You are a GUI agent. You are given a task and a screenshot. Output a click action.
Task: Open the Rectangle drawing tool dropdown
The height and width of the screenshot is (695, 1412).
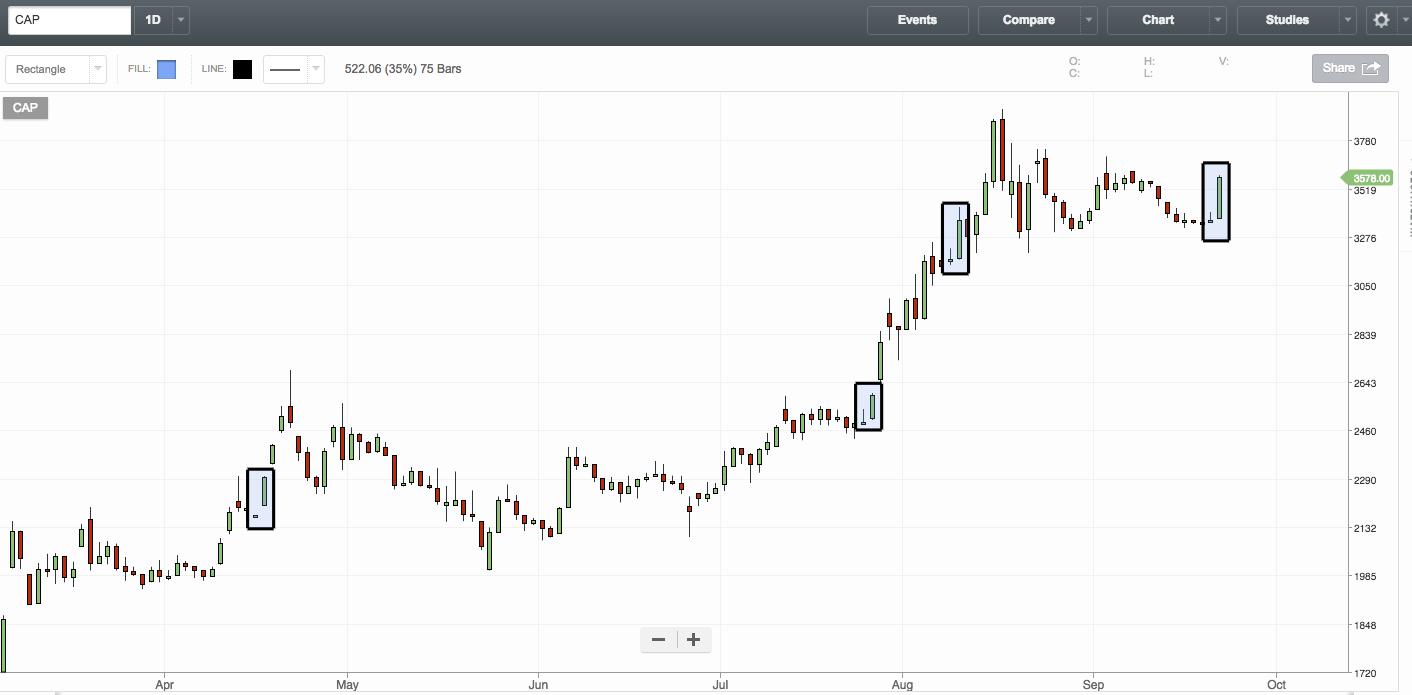click(56, 69)
